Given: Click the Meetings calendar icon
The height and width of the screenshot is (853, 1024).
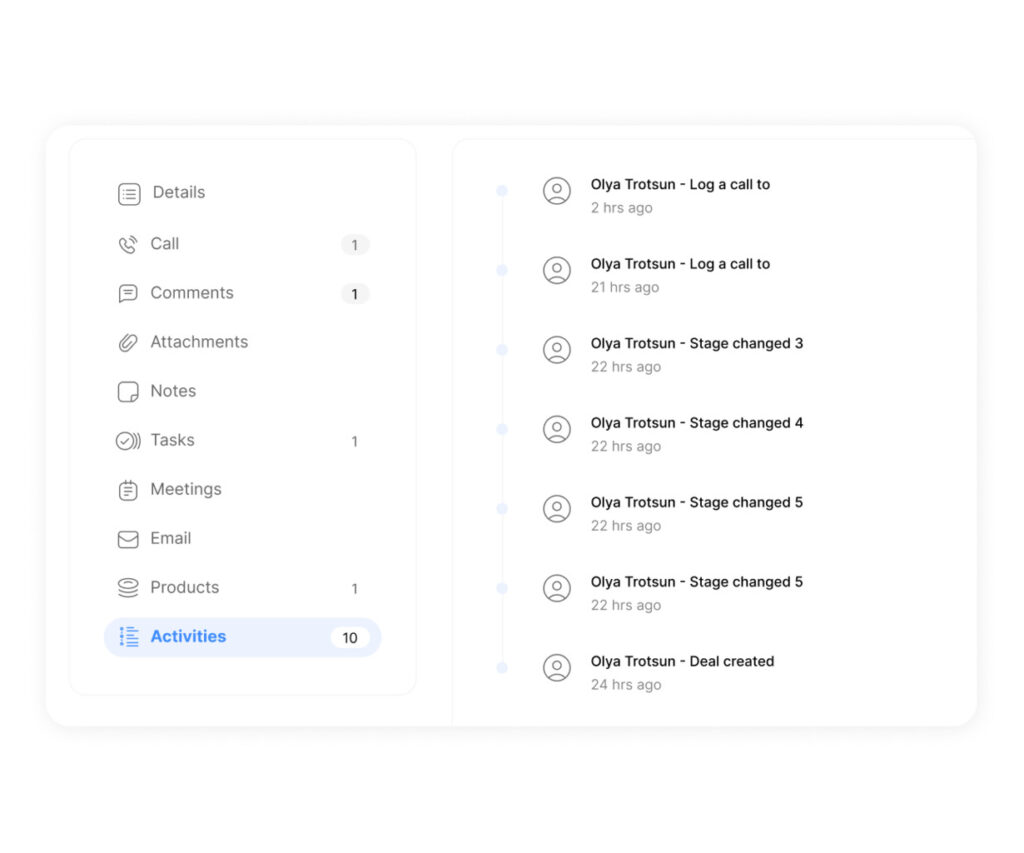Looking at the screenshot, I should [128, 490].
